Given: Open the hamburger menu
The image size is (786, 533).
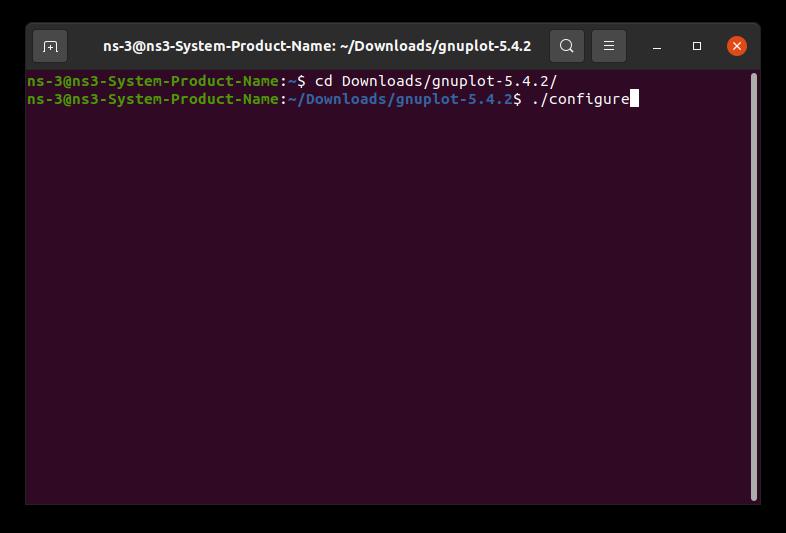Looking at the screenshot, I should [609, 46].
